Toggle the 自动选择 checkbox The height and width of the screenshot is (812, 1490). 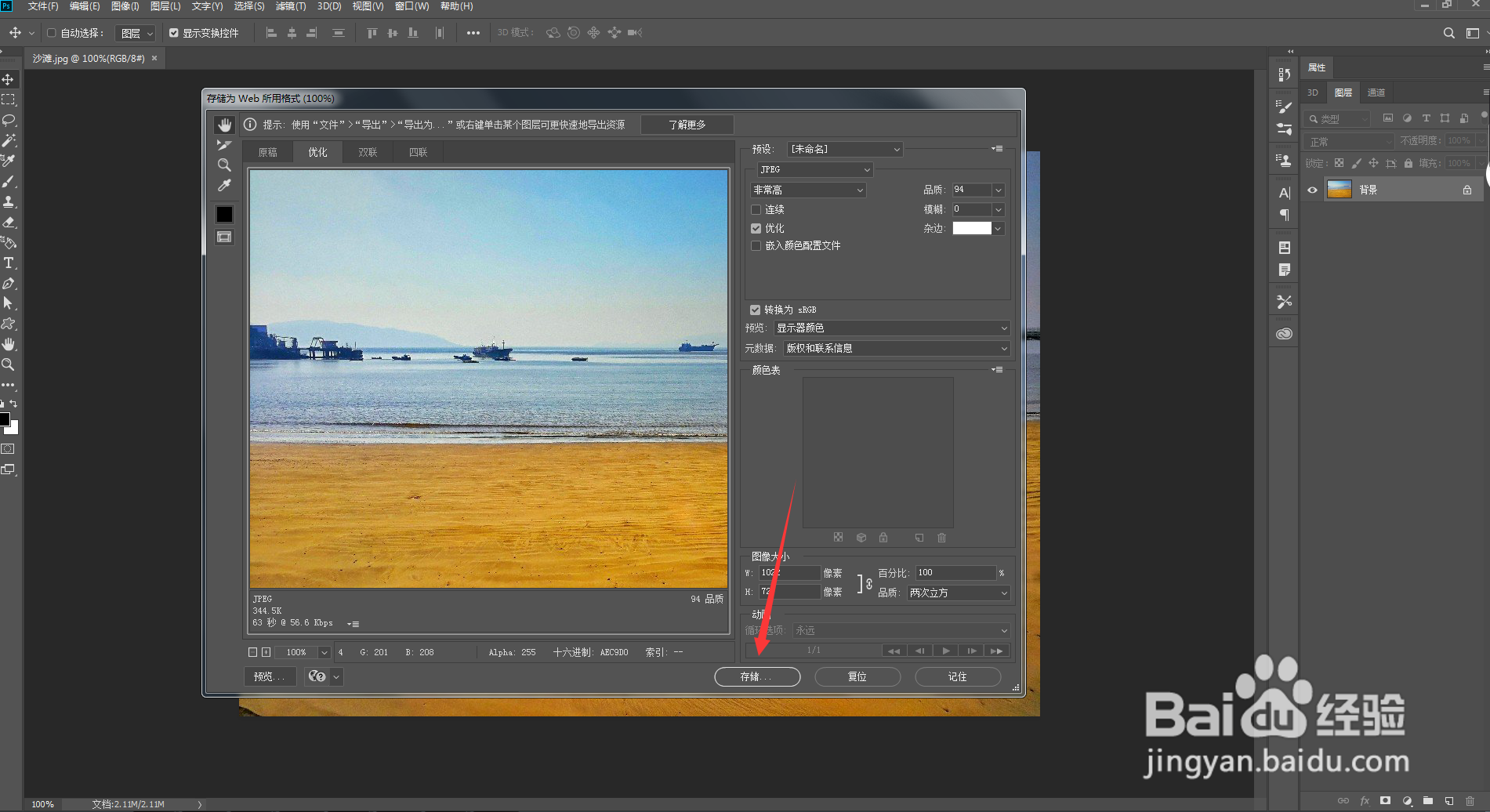point(52,33)
